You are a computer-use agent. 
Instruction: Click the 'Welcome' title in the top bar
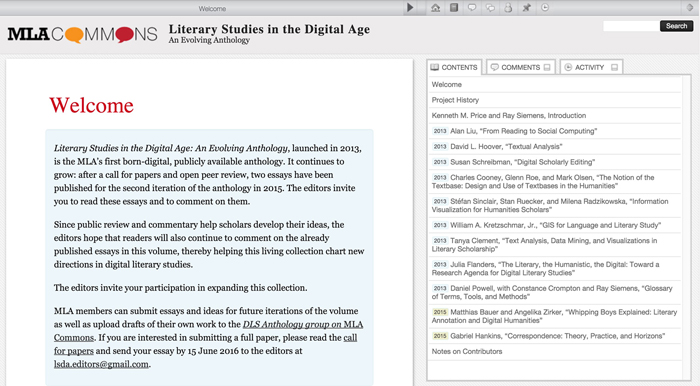[x=212, y=8]
